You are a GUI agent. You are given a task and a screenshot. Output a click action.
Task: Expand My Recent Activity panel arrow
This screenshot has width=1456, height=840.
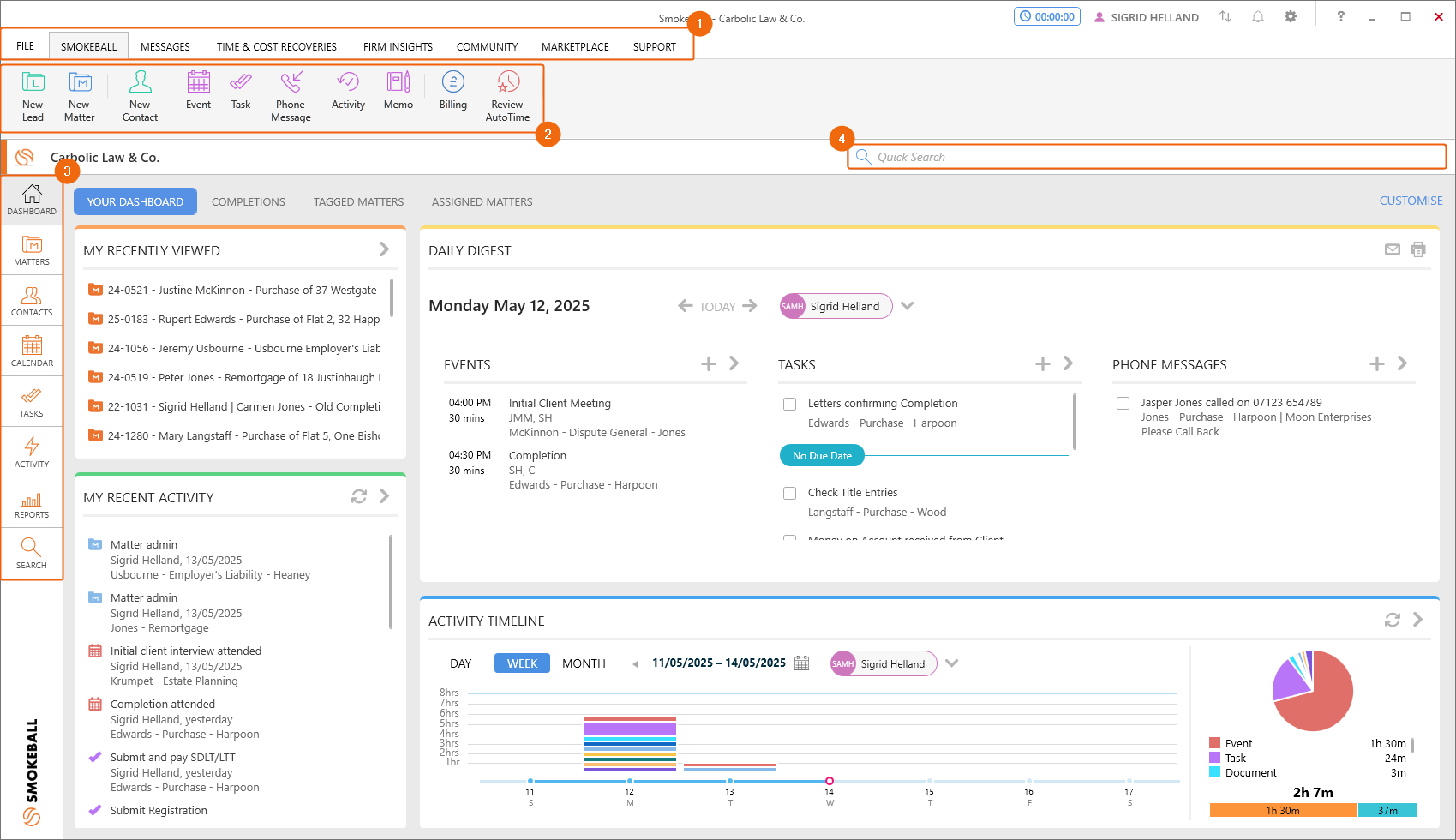coord(384,495)
